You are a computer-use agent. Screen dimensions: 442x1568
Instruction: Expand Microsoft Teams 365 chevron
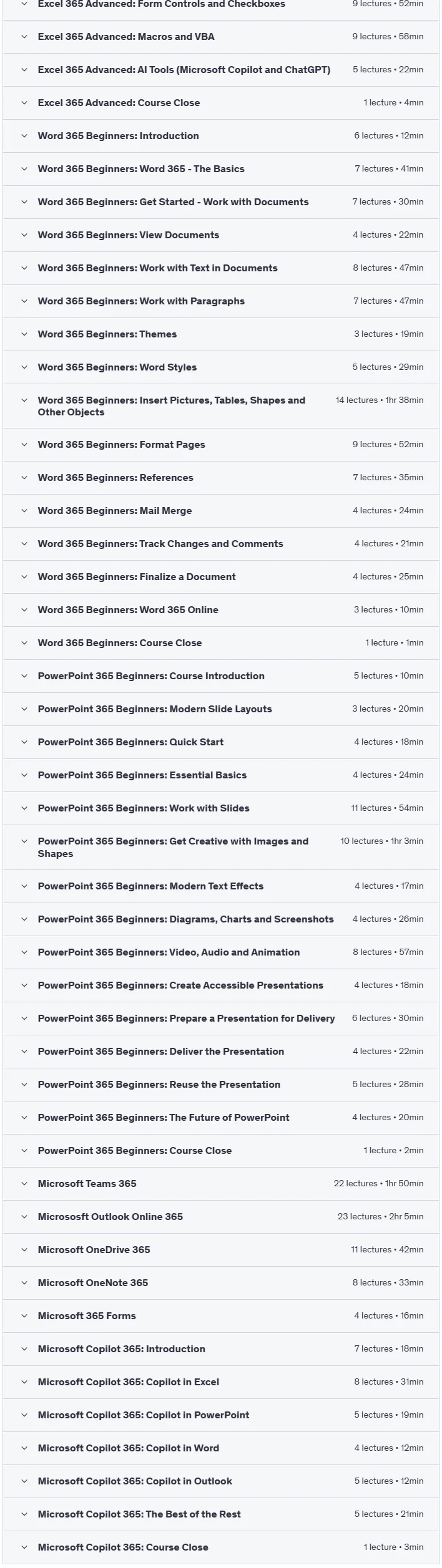coord(24,1184)
